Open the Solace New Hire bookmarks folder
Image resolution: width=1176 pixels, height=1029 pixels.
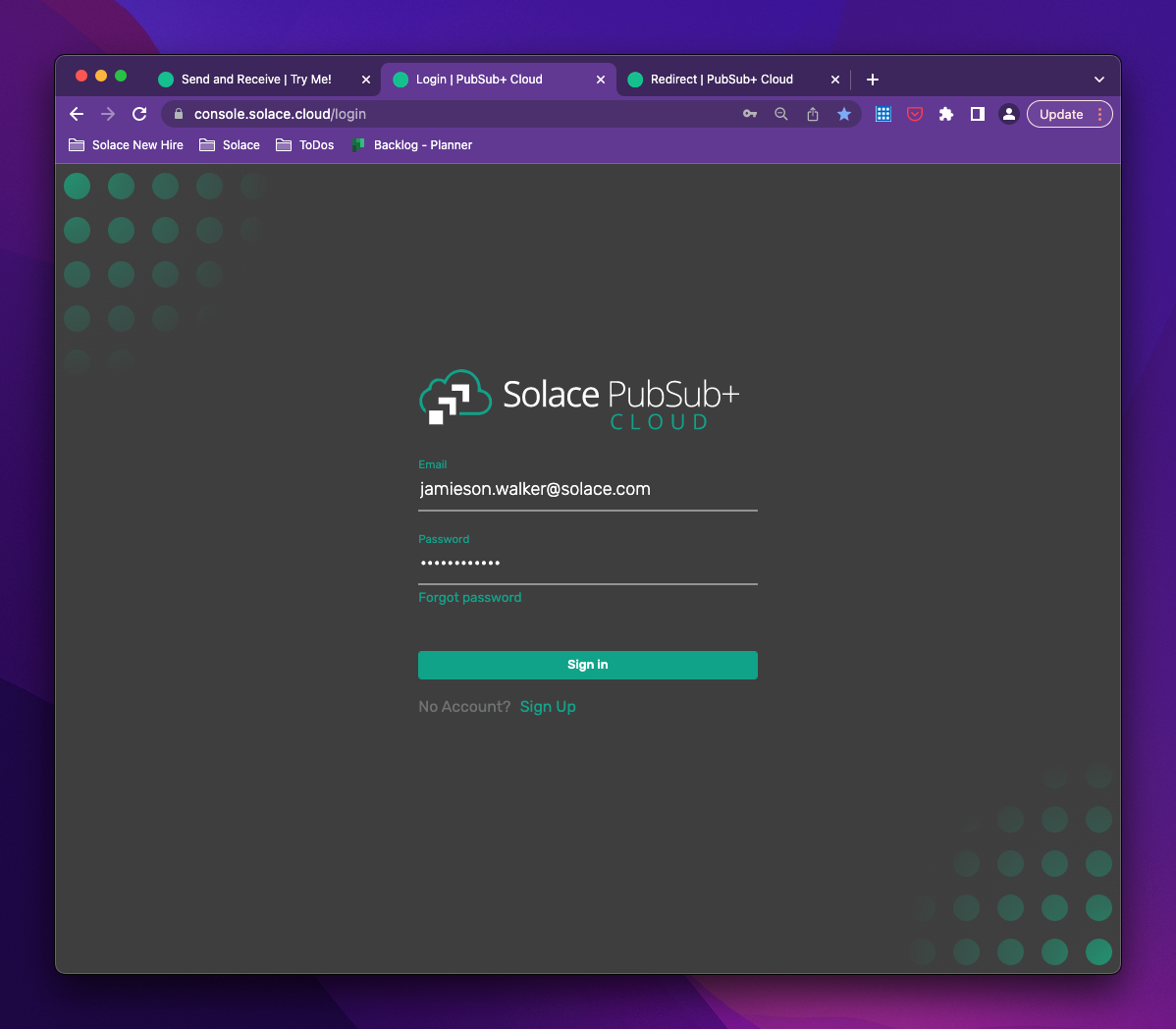coord(126,144)
